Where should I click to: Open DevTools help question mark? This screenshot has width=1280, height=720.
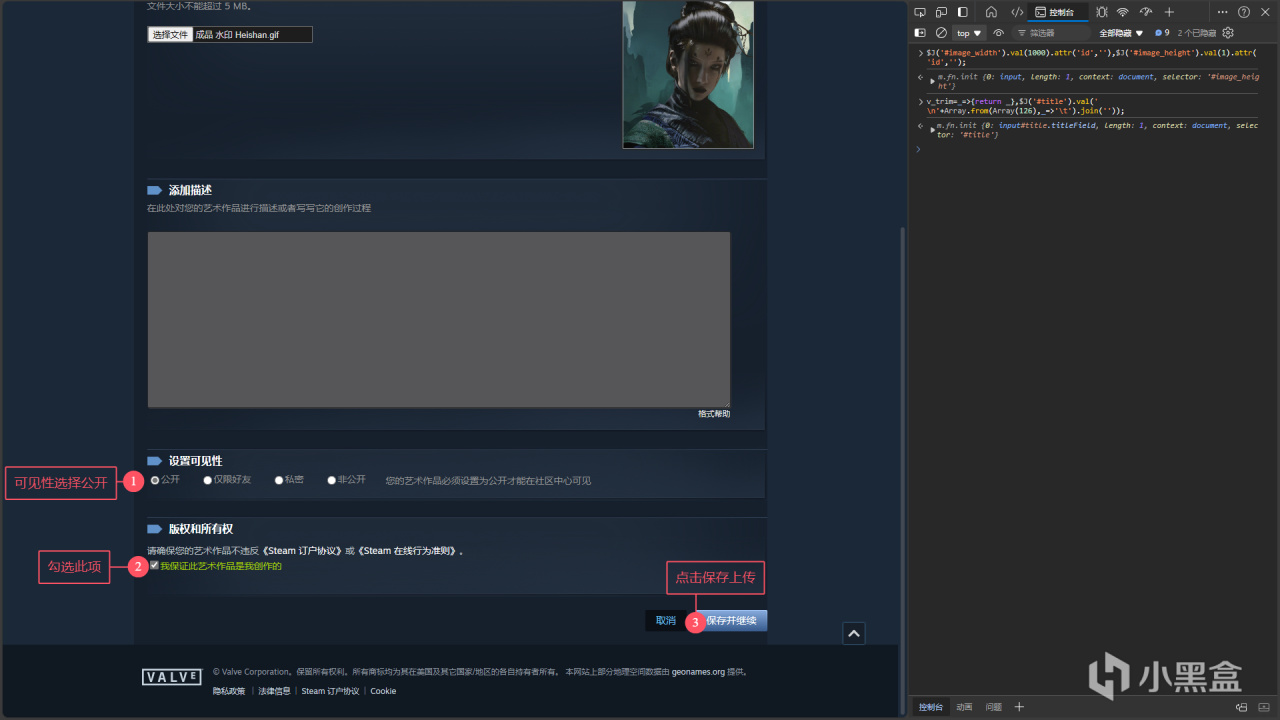(1244, 12)
